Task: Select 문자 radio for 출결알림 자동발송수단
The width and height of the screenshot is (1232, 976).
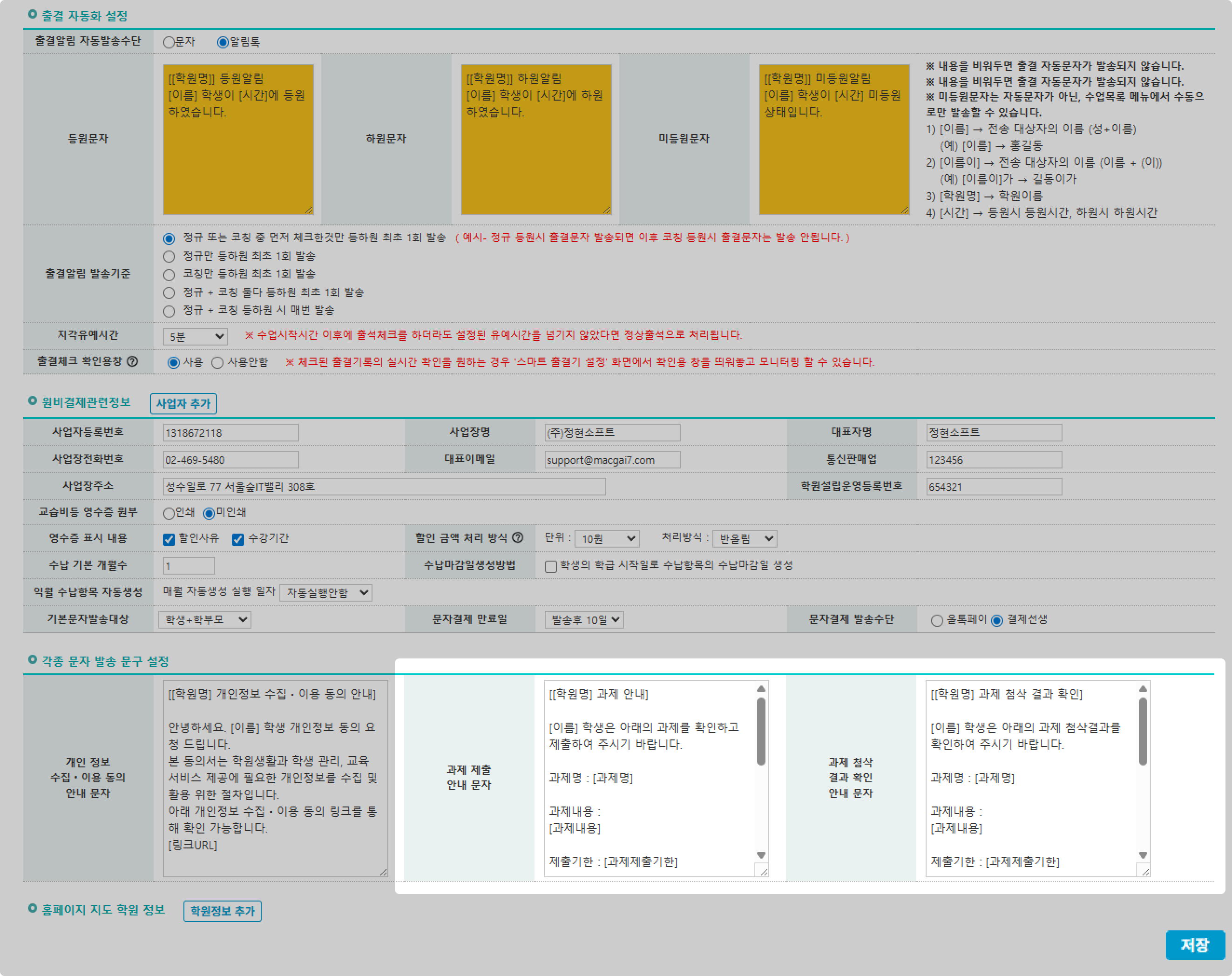Action: (x=169, y=42)
